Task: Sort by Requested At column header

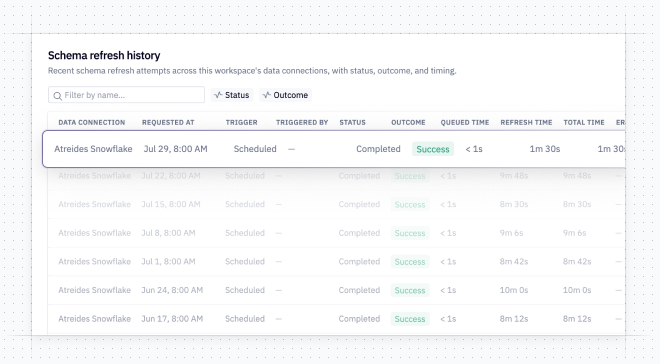Action: point(168,122)
